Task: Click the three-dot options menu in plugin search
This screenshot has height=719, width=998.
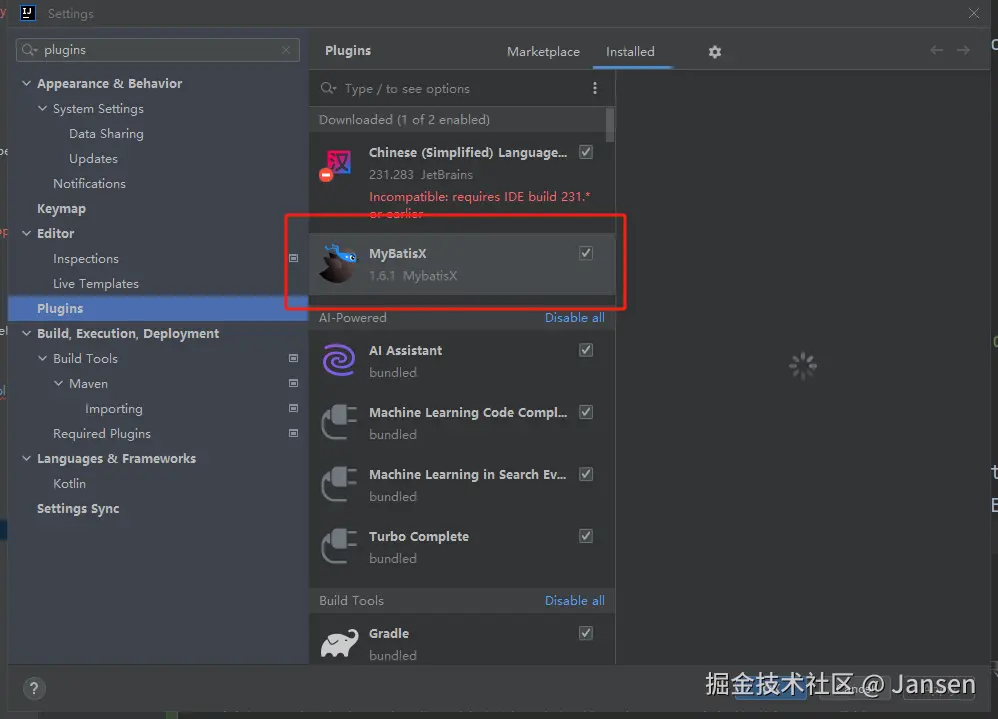Action: tap(594, 88)
